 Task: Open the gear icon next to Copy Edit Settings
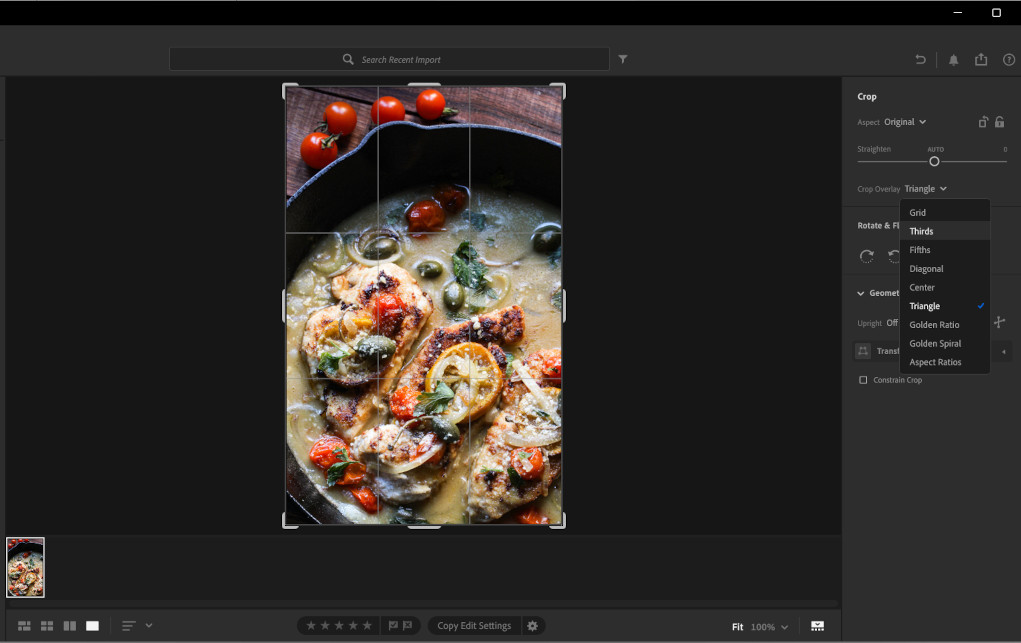(533, 626)
